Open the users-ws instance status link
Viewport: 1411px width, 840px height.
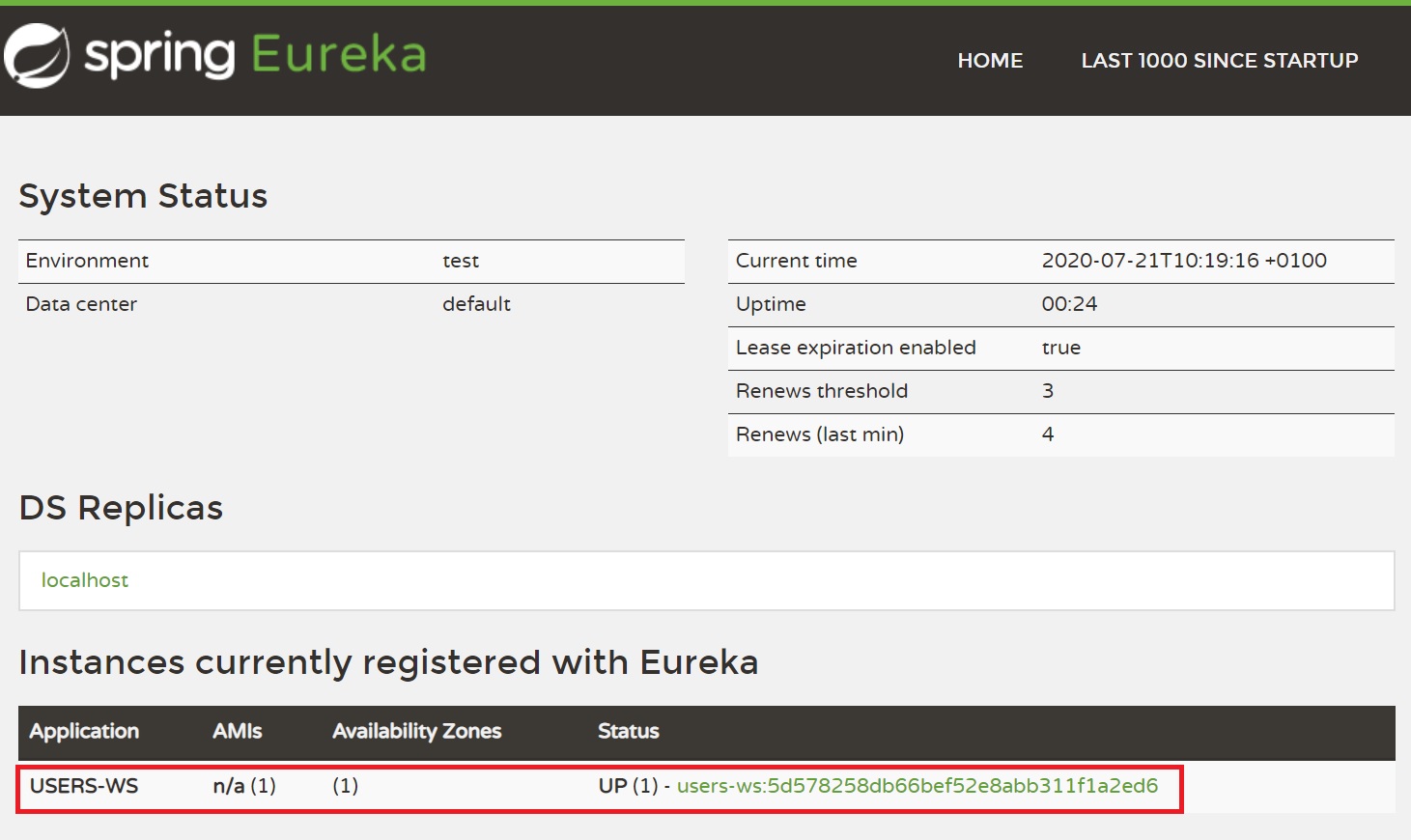click(x=917, y=786)
